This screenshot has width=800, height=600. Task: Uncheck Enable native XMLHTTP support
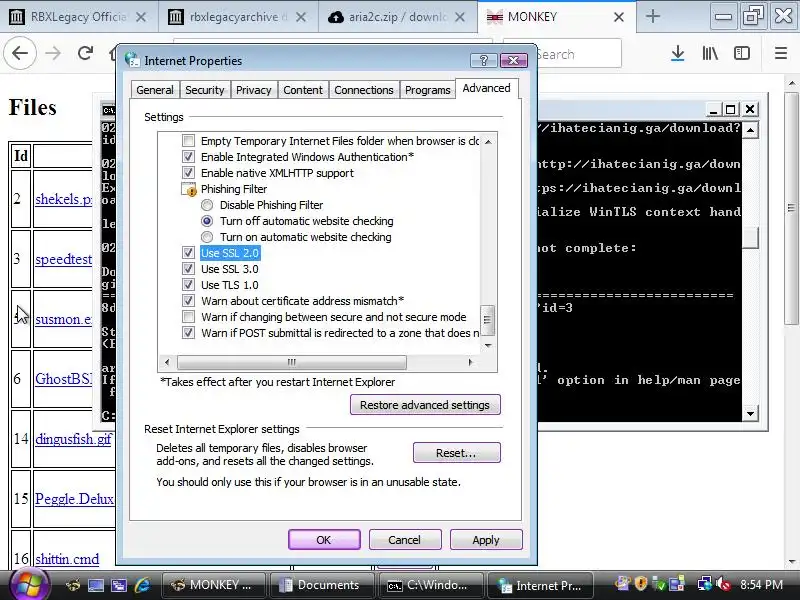pyautogui.click(x=189, y=172)
